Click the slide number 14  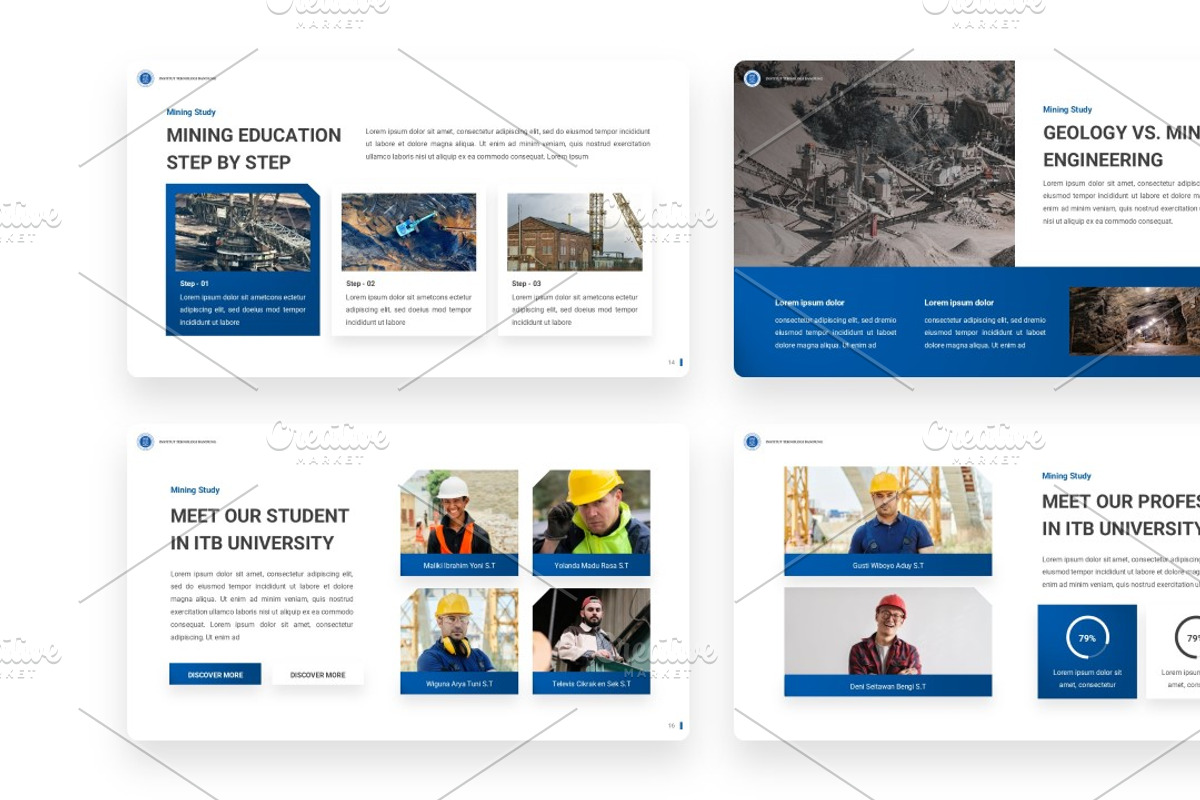point(672,362)
